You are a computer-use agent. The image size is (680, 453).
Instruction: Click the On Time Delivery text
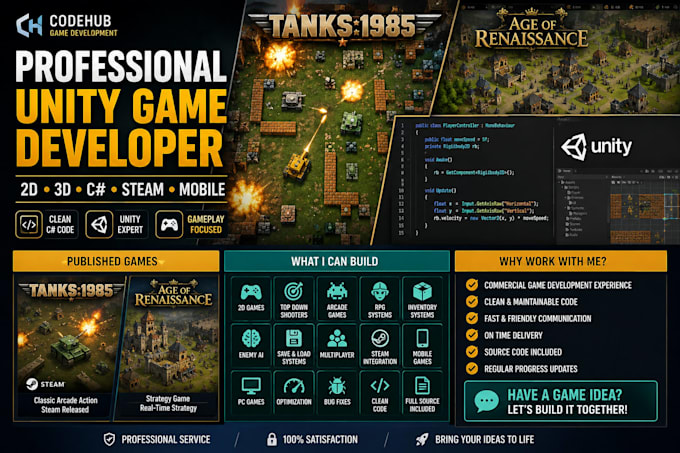(x=513, y=336)
